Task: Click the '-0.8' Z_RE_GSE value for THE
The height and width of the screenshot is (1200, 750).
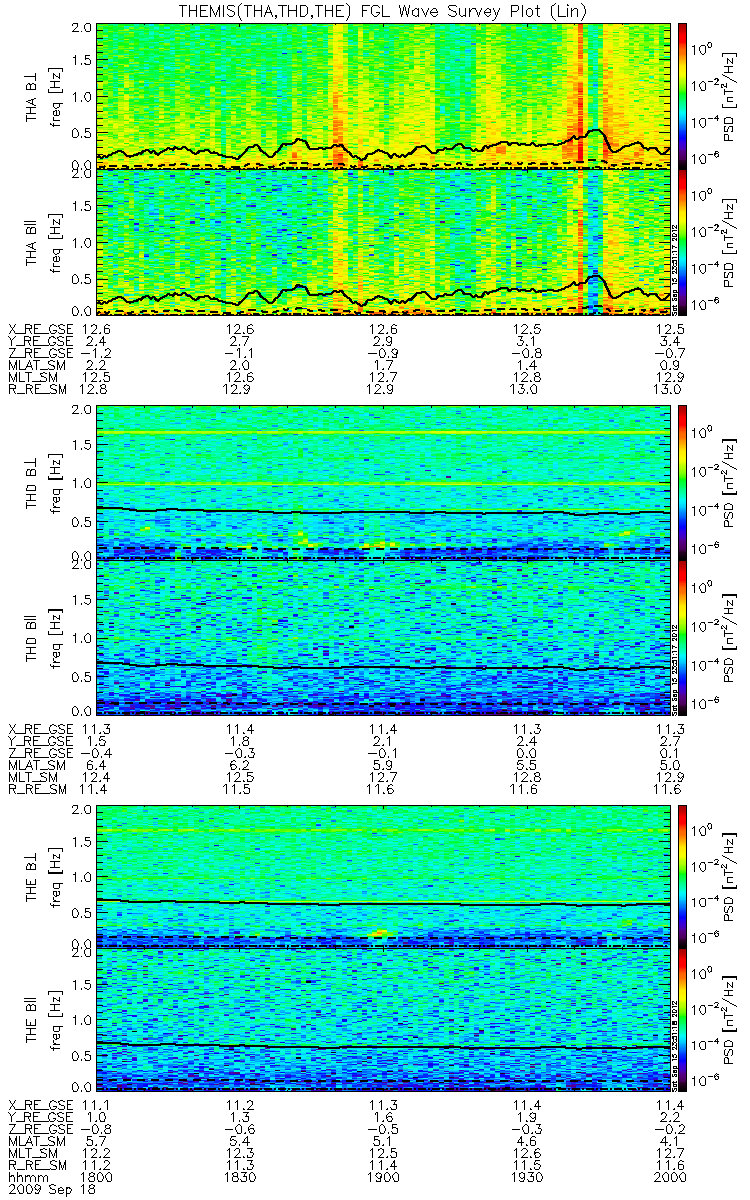Action: pyautogui.click(x=95, y=1128)
